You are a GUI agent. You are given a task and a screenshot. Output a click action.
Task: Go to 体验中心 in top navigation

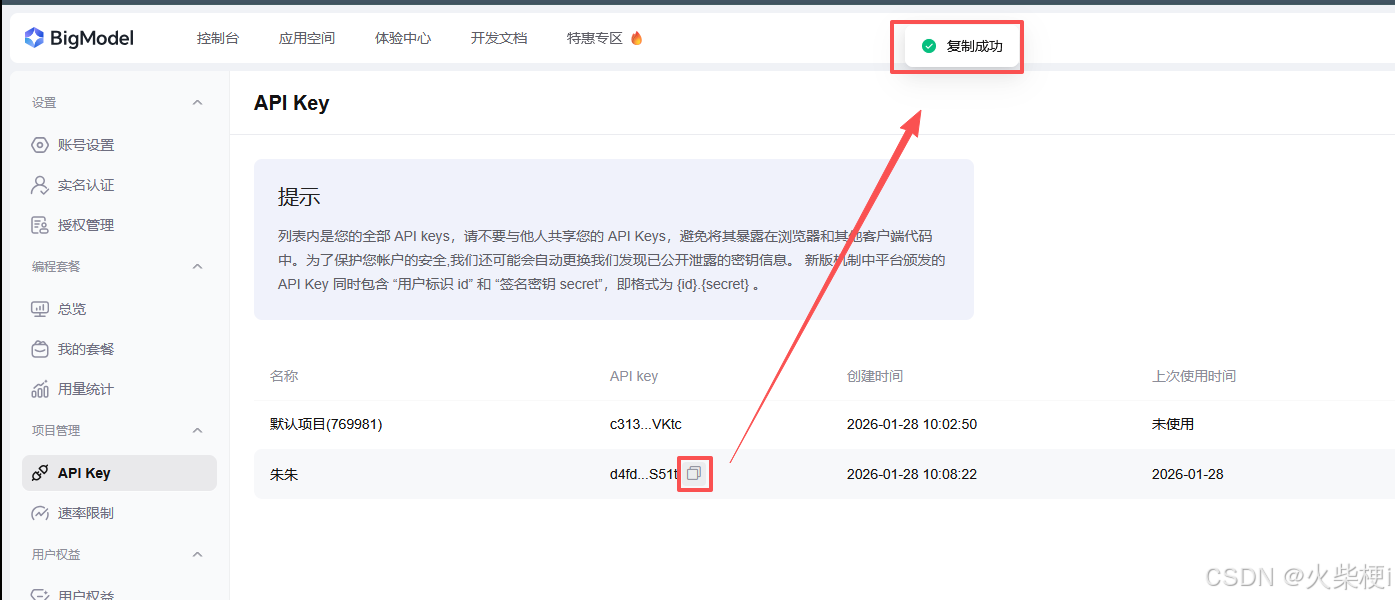coord(403,38)
